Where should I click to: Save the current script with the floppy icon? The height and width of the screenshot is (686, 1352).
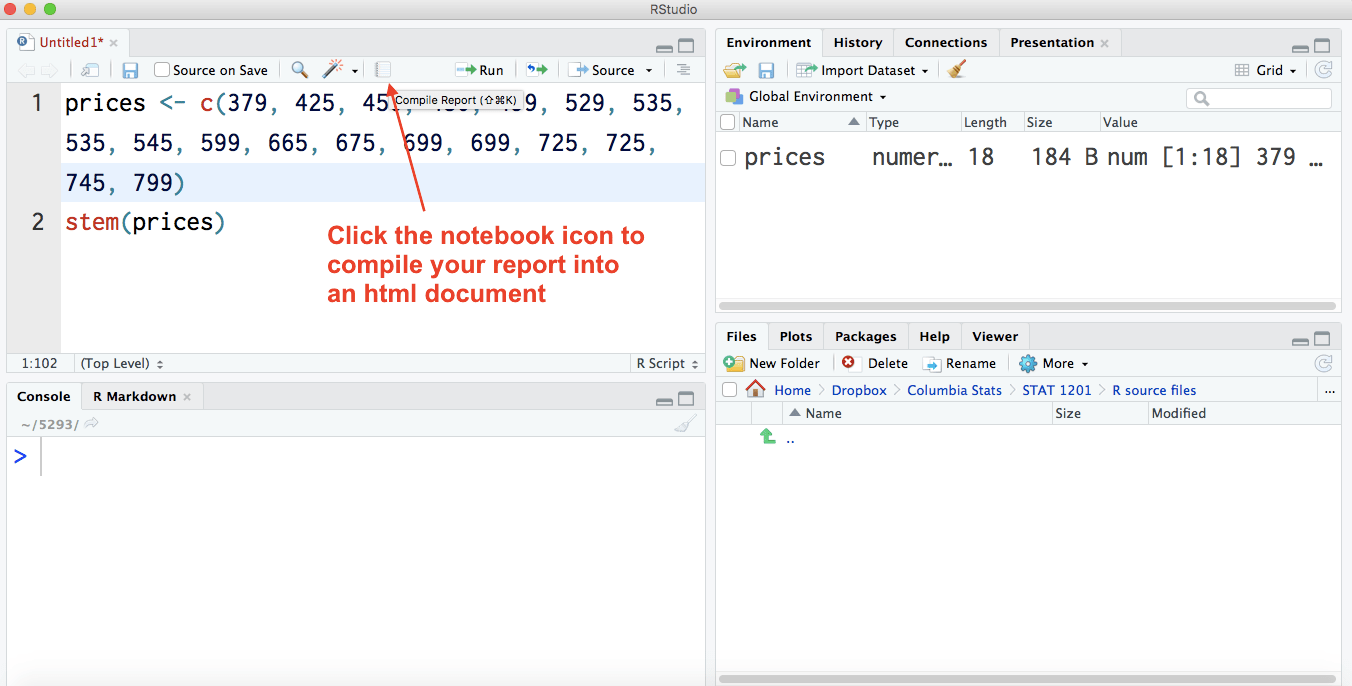tap(130, 70)
